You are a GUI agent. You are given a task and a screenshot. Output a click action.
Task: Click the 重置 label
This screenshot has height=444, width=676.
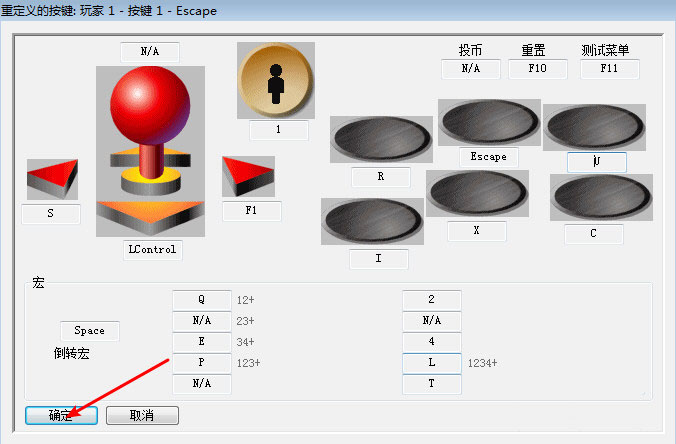click(x=534, y=50)
